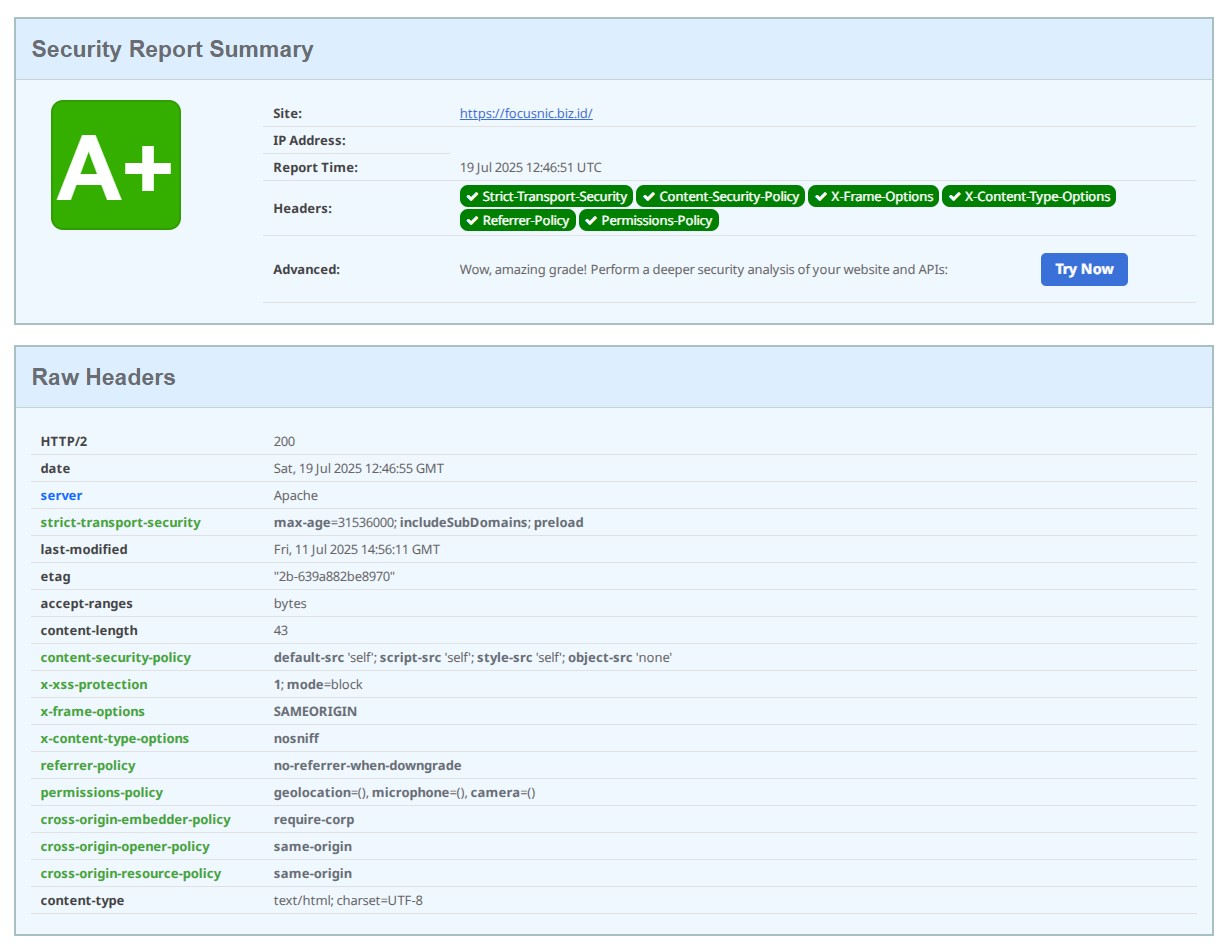Click the Content-Security-Policy header badge
Viewport: 1230px width, 944px height.
[x=720, y=197]
